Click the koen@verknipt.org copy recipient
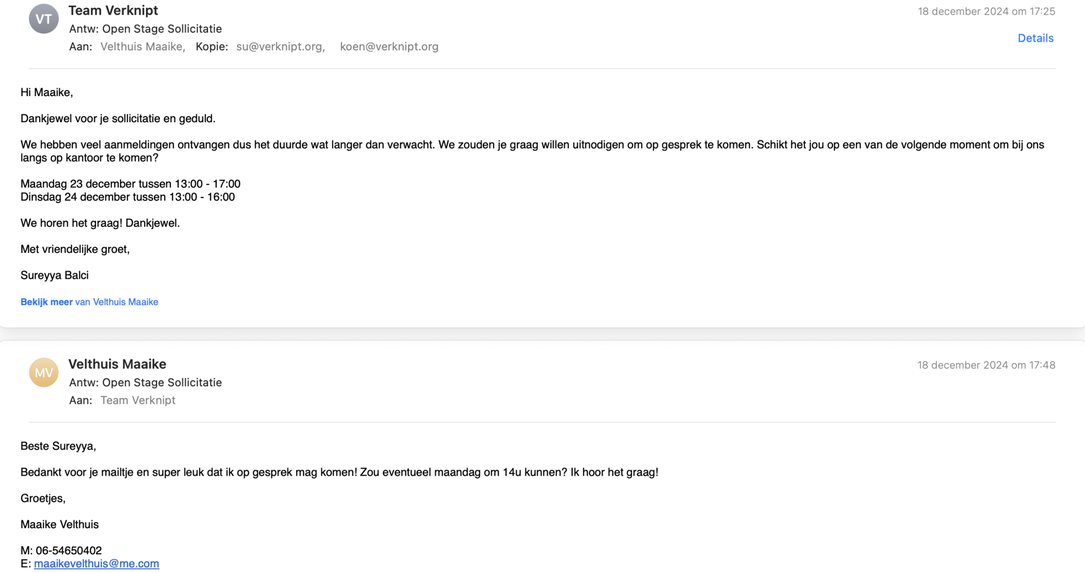1085x573 pixels. (389, 46)
